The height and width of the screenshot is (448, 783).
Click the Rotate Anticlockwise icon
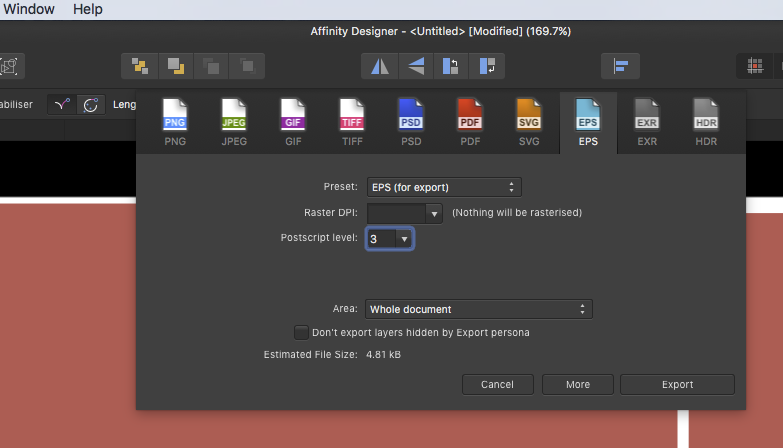pos(450,66)
